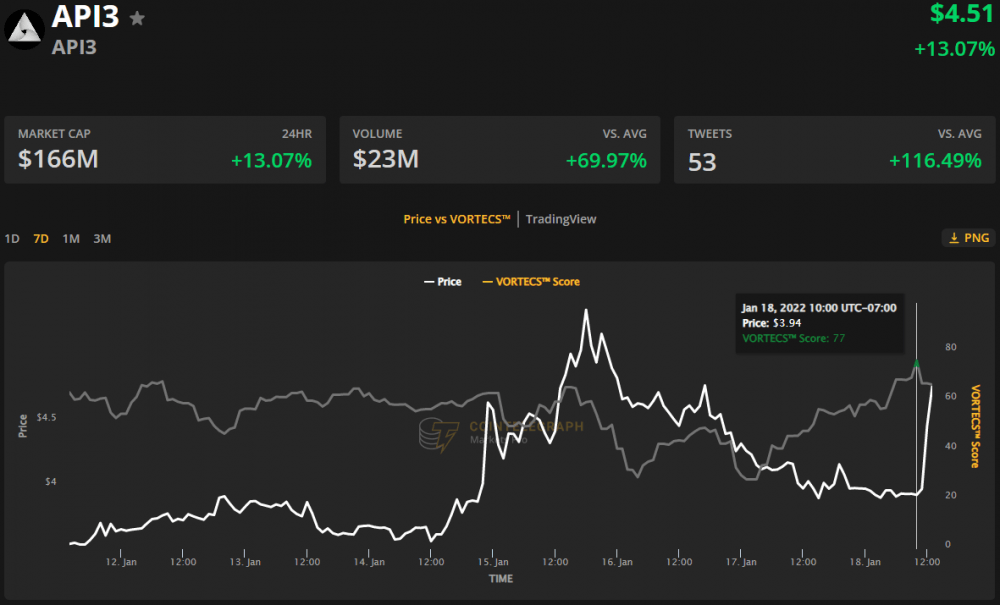Screen dimensions: 1000x605
Task: Click the green VORTECS marker on chart
Action: (x=916, y=363)
